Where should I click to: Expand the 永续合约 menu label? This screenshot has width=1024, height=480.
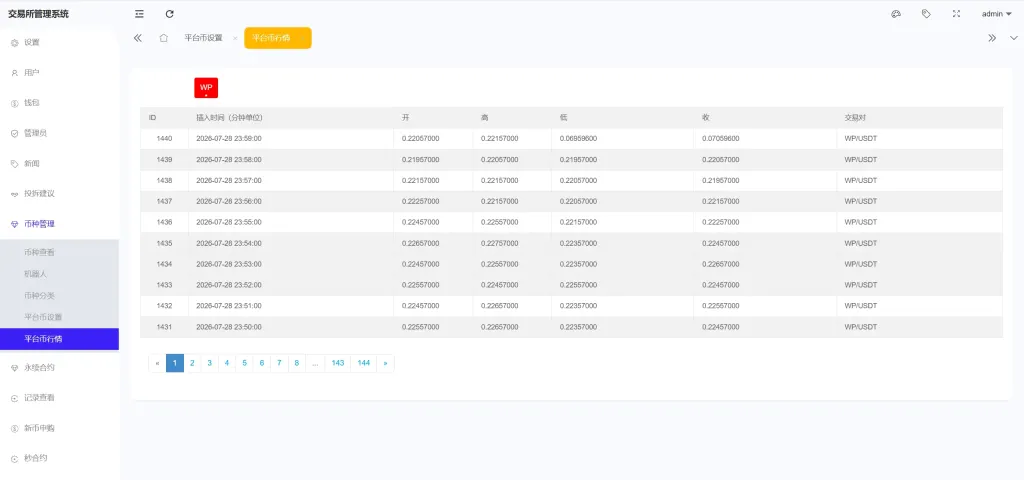(40, 368)
